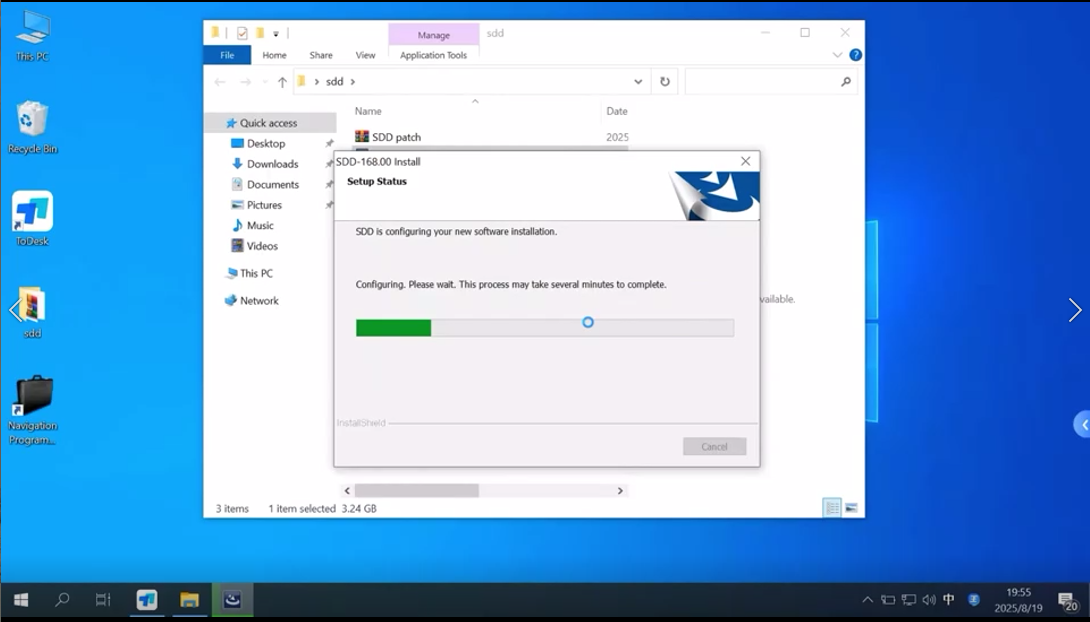
Task: Click the horizontal scrollbar thumb
Action: pos(416,491)
